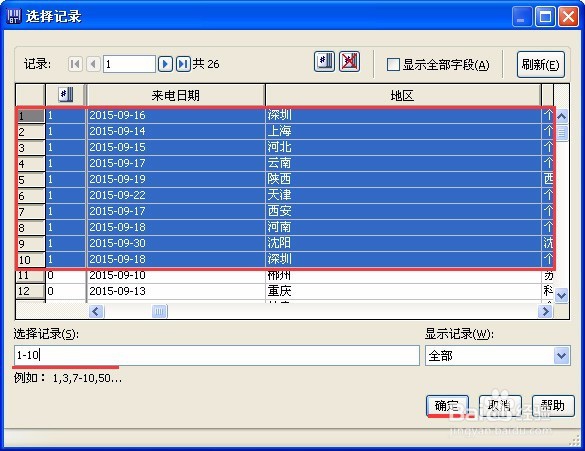The height and width of the screenshot is (451, 585).
Task: Click the BarTender window title icon
Action: 14,16
